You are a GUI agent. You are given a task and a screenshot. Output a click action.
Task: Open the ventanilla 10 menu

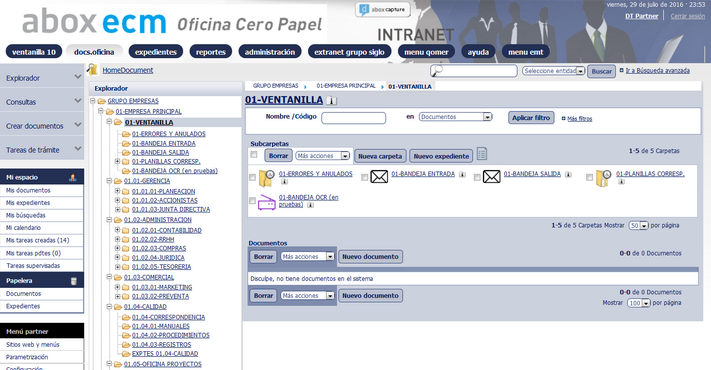coord(34,52)
